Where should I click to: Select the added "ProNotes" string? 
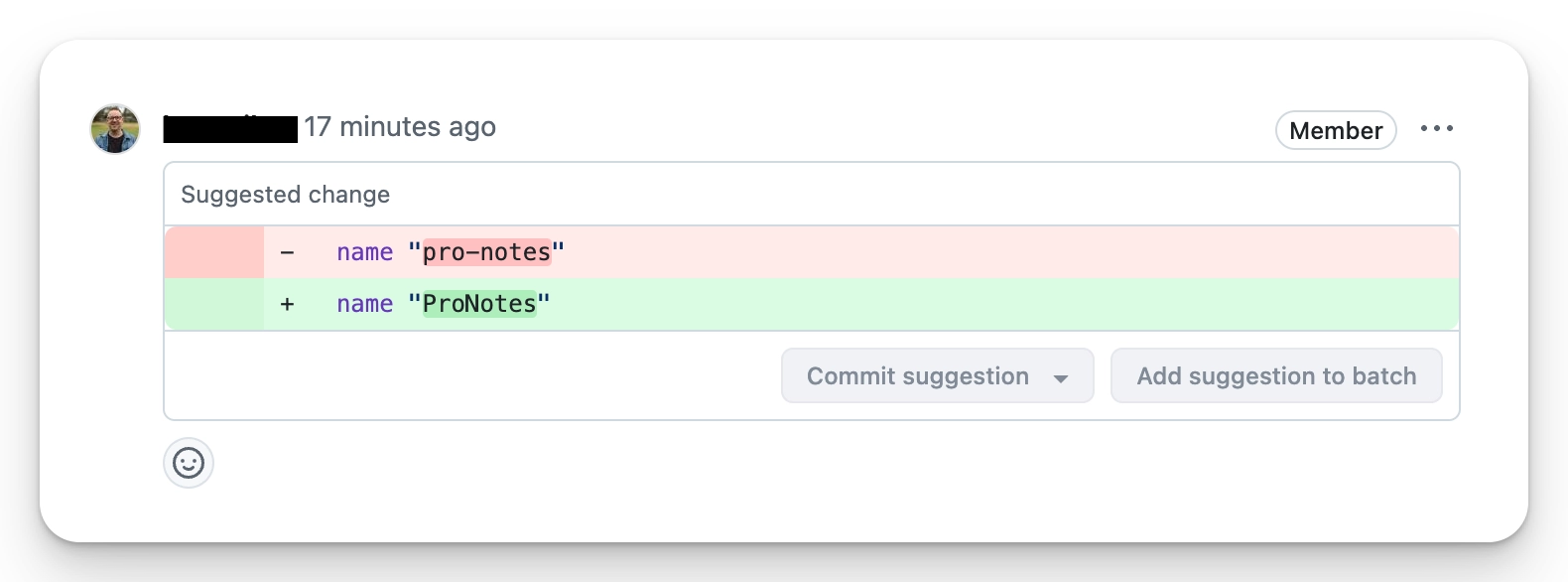pyautogui.click(x=479, y=304)
